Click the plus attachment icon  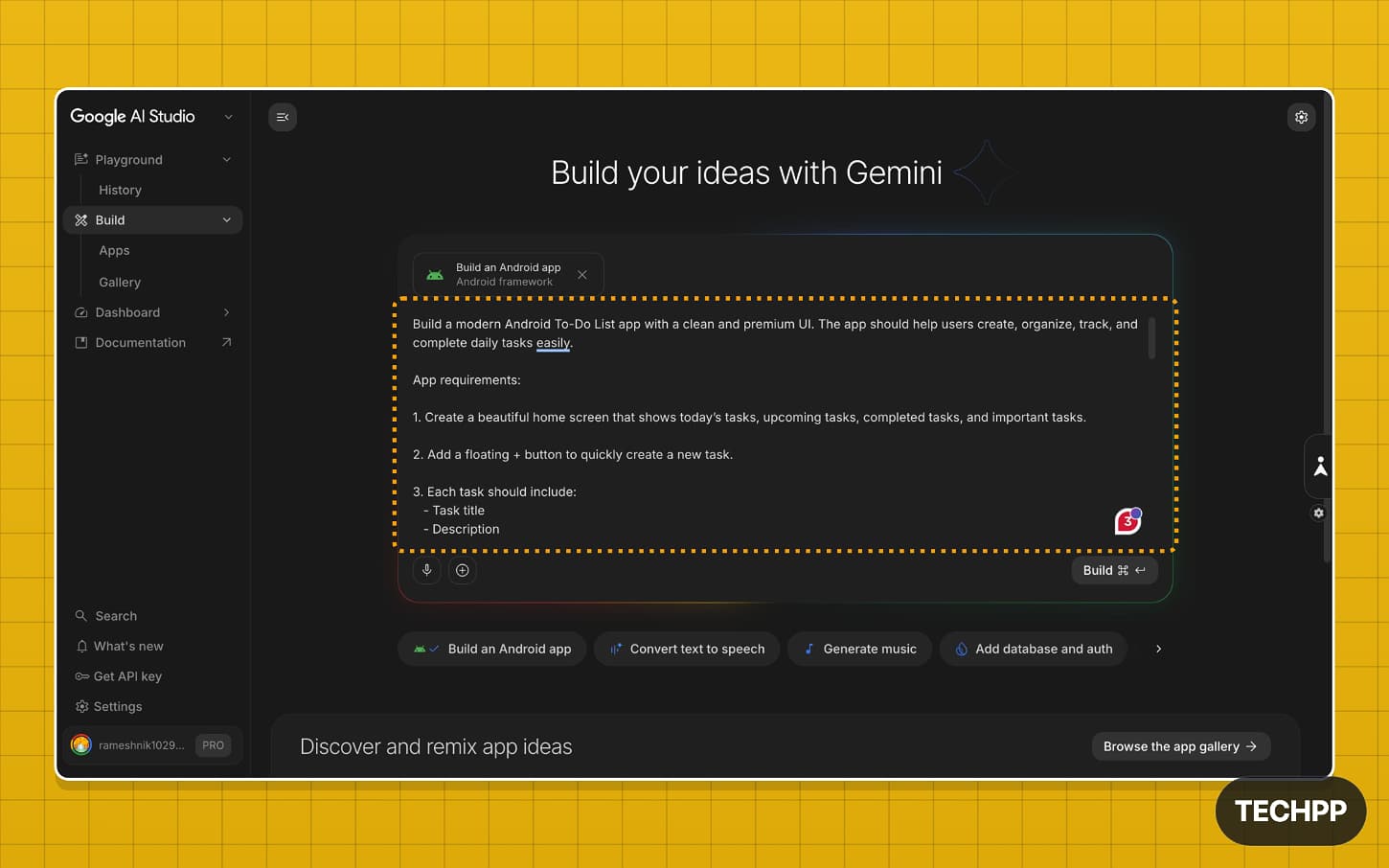[x=463, y=570]
